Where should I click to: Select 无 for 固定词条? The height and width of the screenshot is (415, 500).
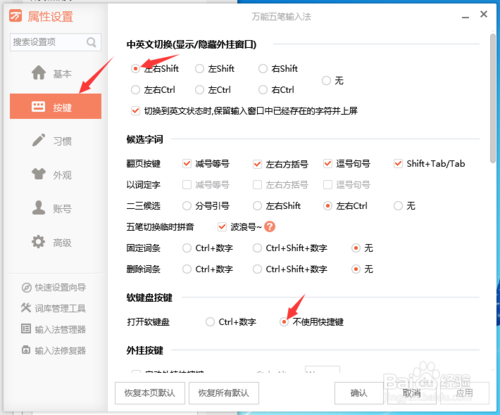pos(356,248)
